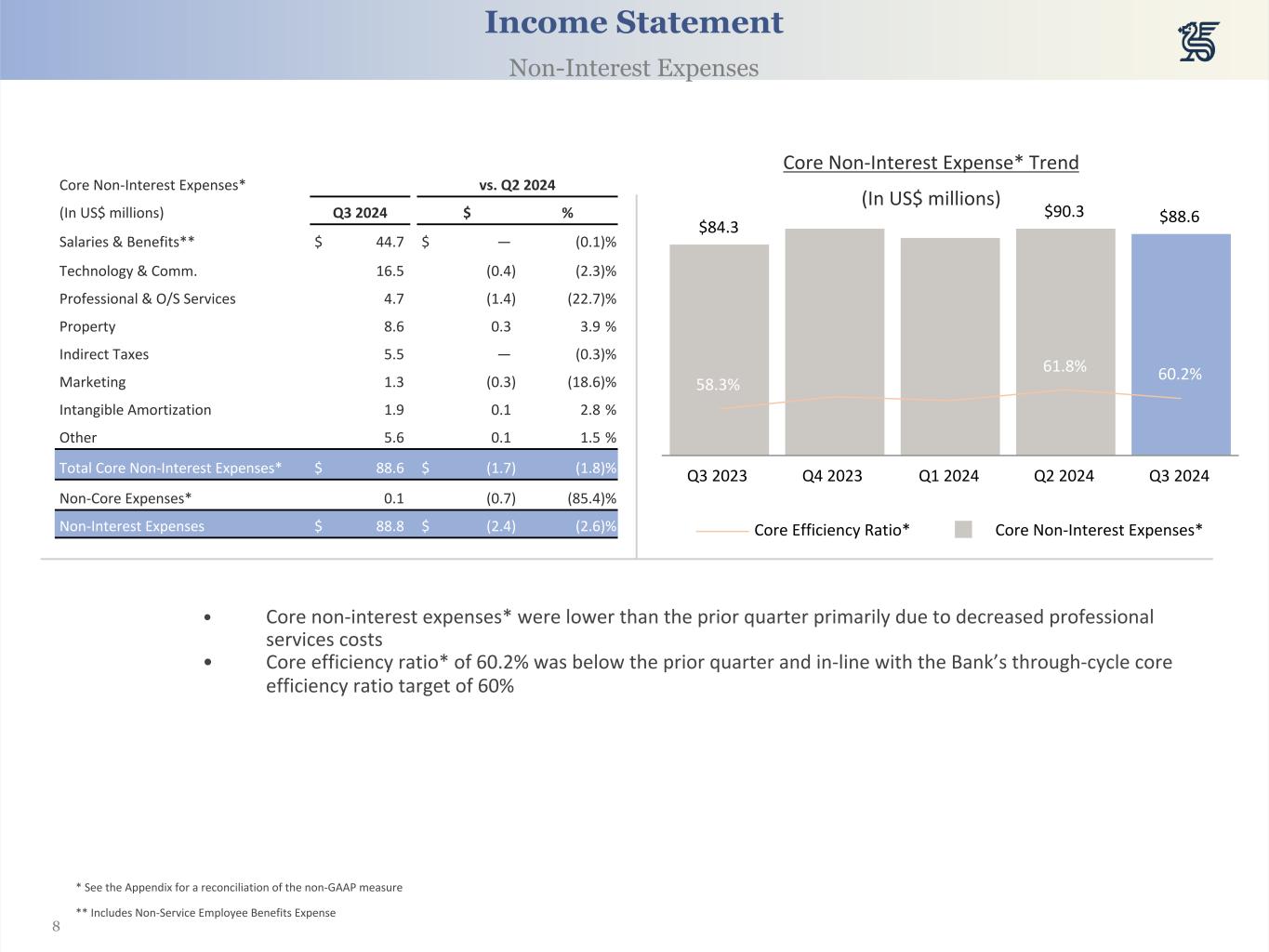Click the 5.5 Indirect Taxes value
Screen dimensions: 1269x952
coord(393,354)
